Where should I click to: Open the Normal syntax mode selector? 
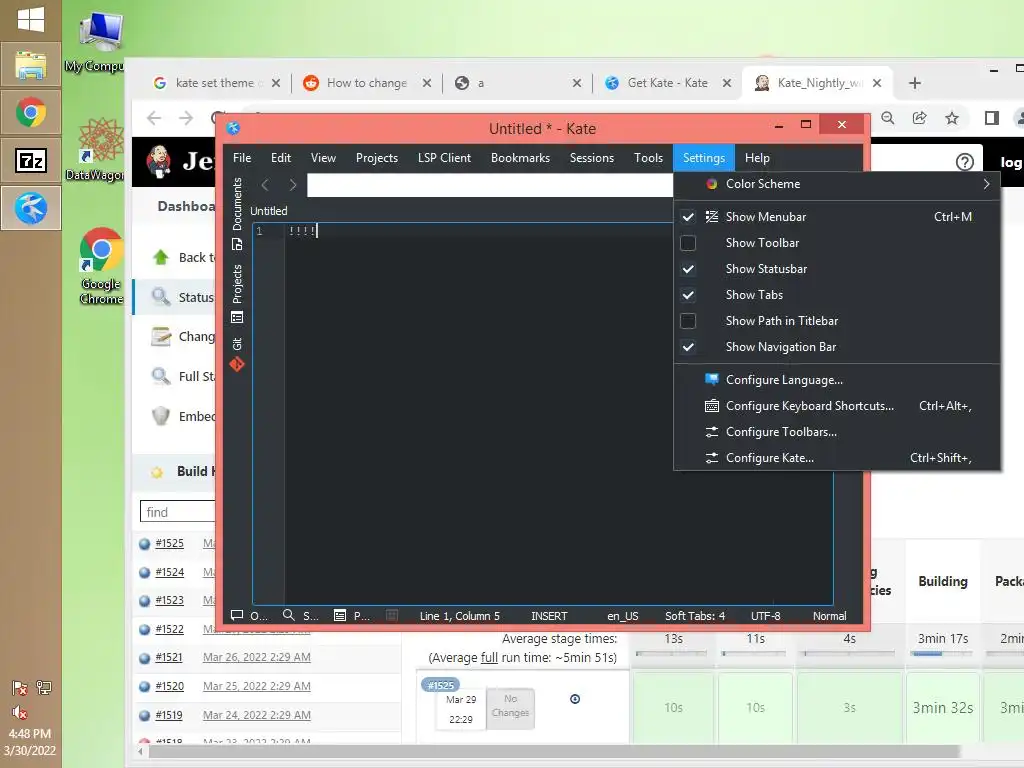pos(829,616)
